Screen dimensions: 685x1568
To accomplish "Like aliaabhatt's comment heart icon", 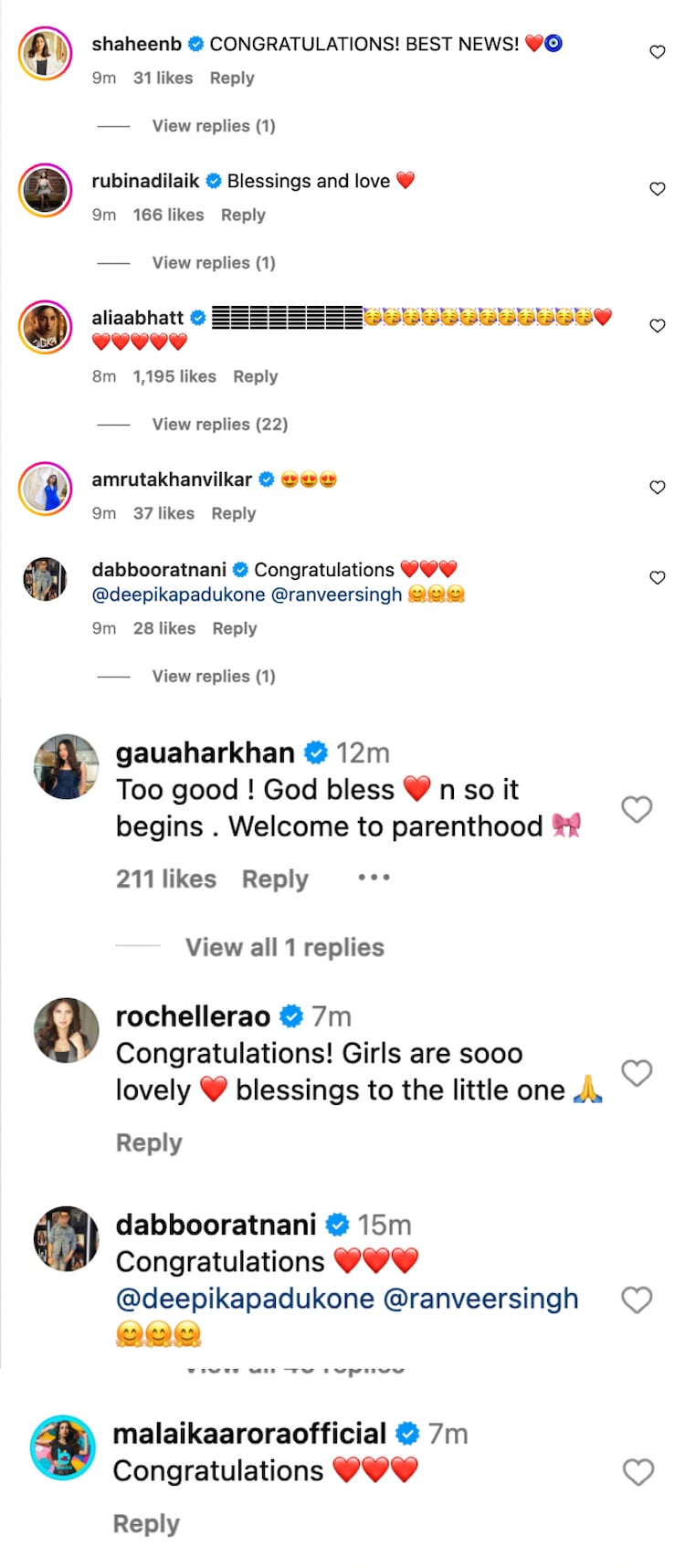I will point(657,325).
